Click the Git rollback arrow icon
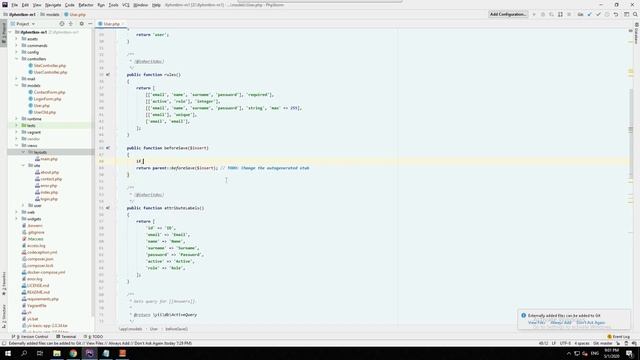 616,14
